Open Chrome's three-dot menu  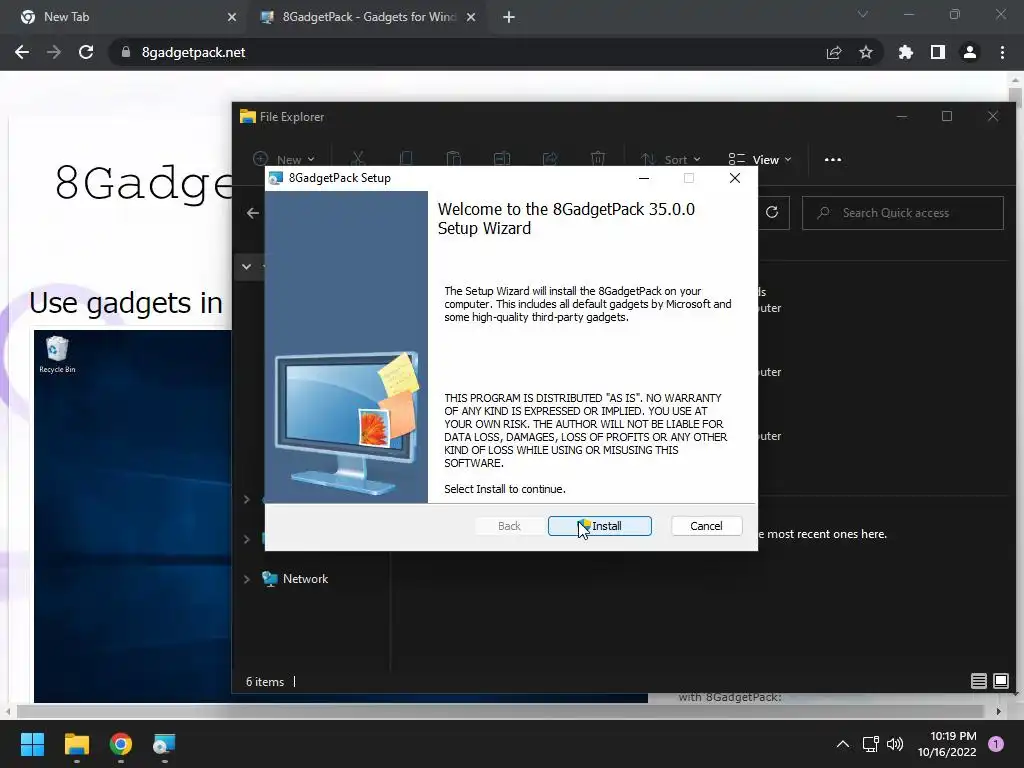point(1002,52)
